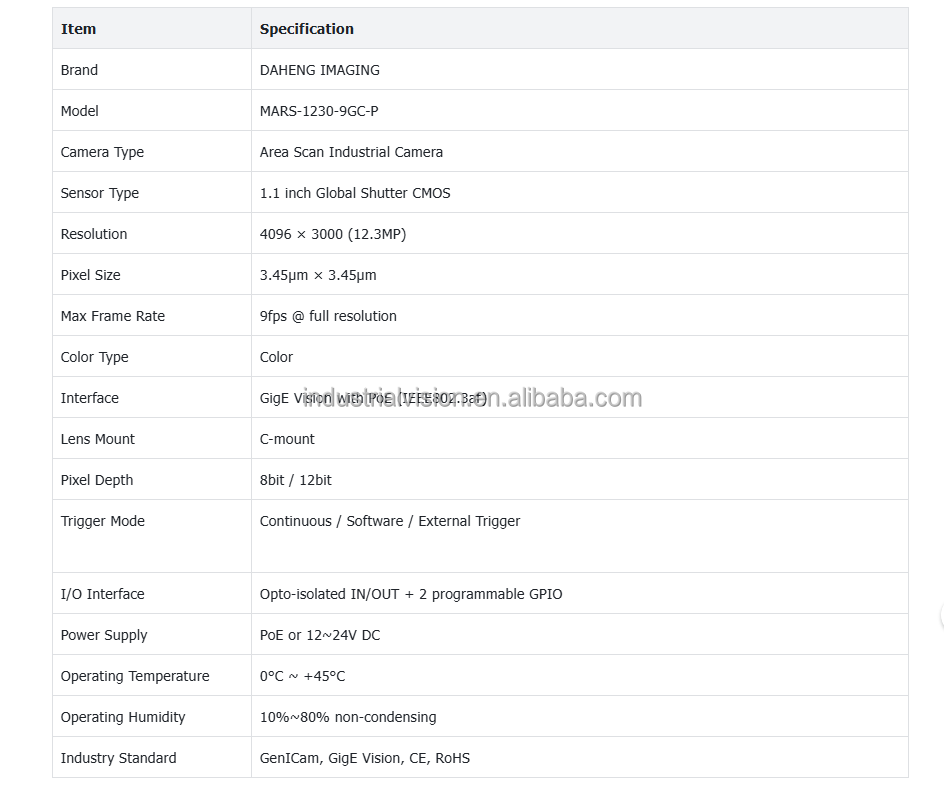Click the 'Specification' column header
The image size is (944, 792).
306,29
